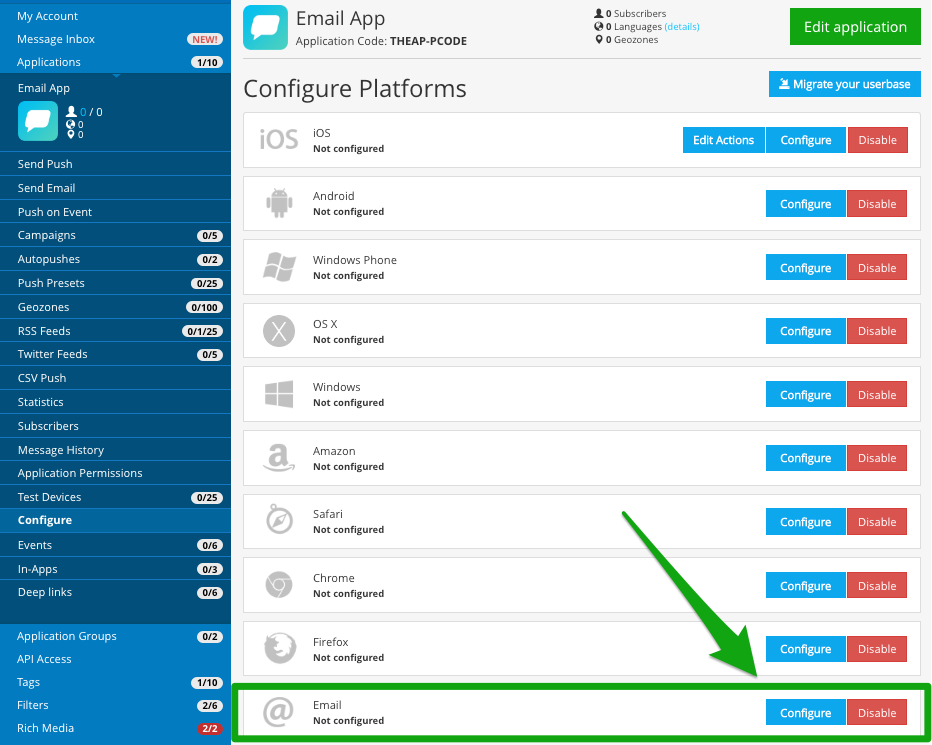Disable the Amazon platform

click(x=877, y=458)
